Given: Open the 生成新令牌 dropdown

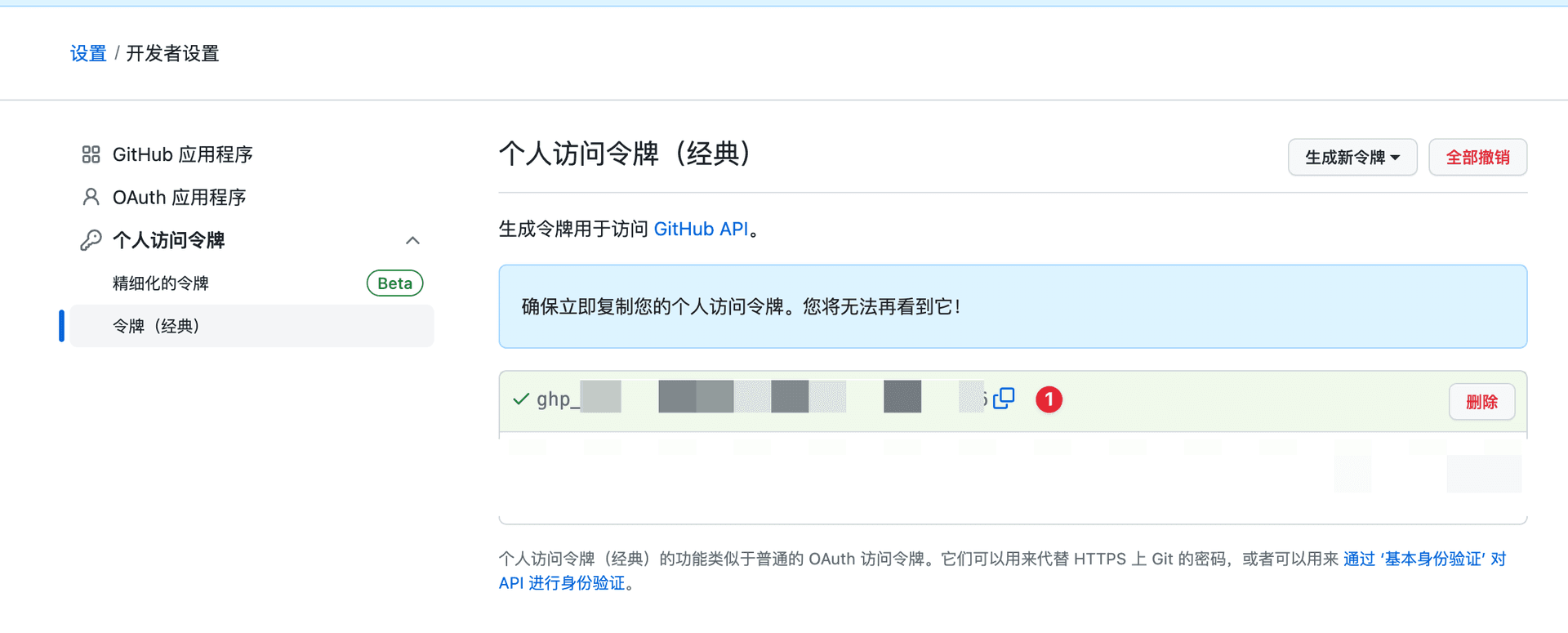Looking at the screenshot, I should [x=1352, y=157].
